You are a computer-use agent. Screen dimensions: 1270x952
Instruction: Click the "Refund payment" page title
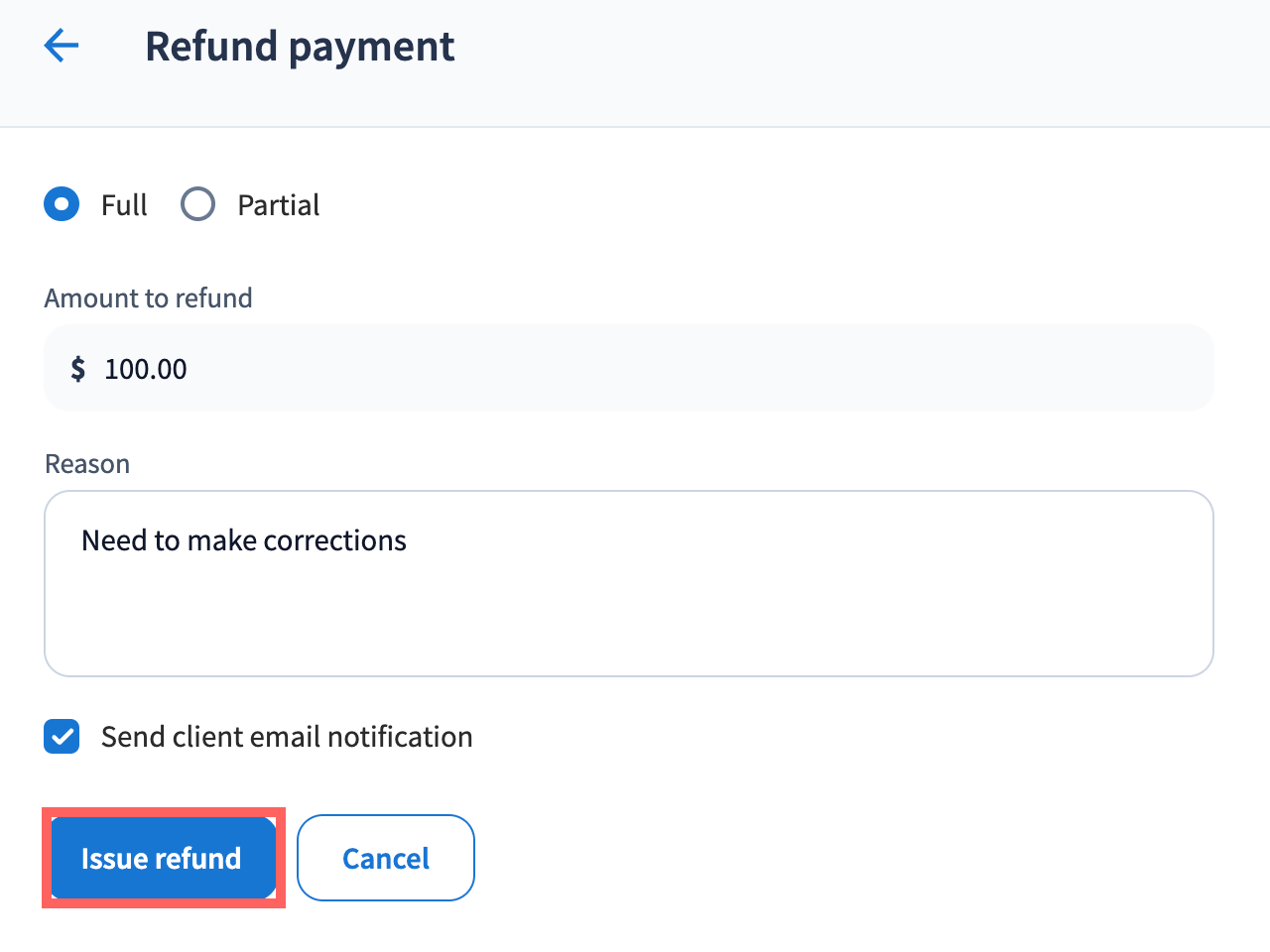300,47
